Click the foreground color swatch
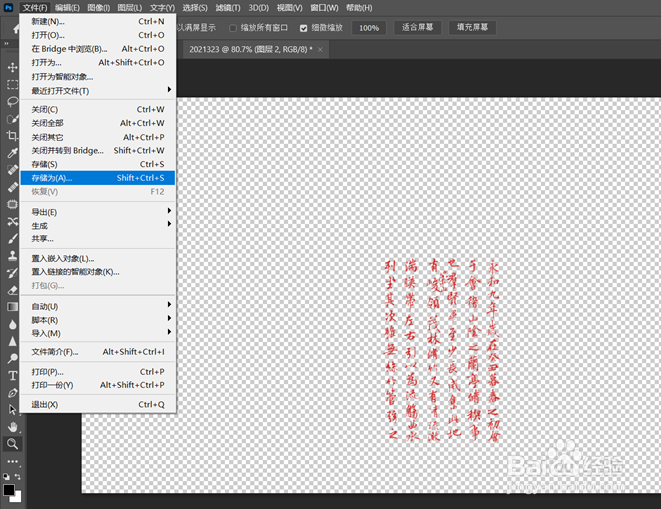 click(8, 490)
